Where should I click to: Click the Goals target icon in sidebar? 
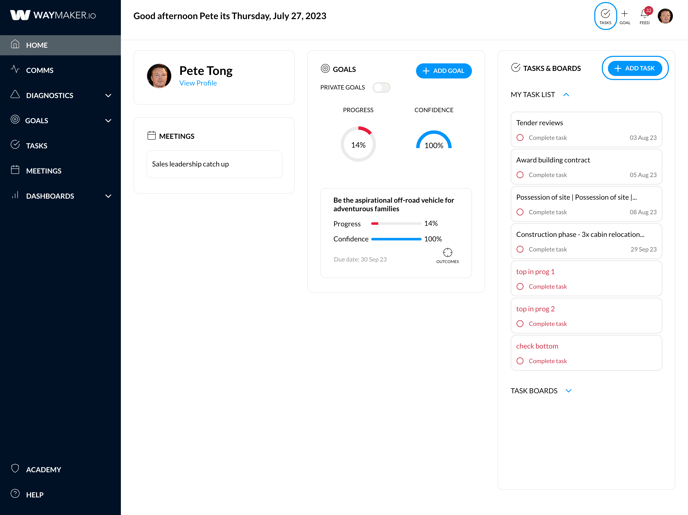15,119
